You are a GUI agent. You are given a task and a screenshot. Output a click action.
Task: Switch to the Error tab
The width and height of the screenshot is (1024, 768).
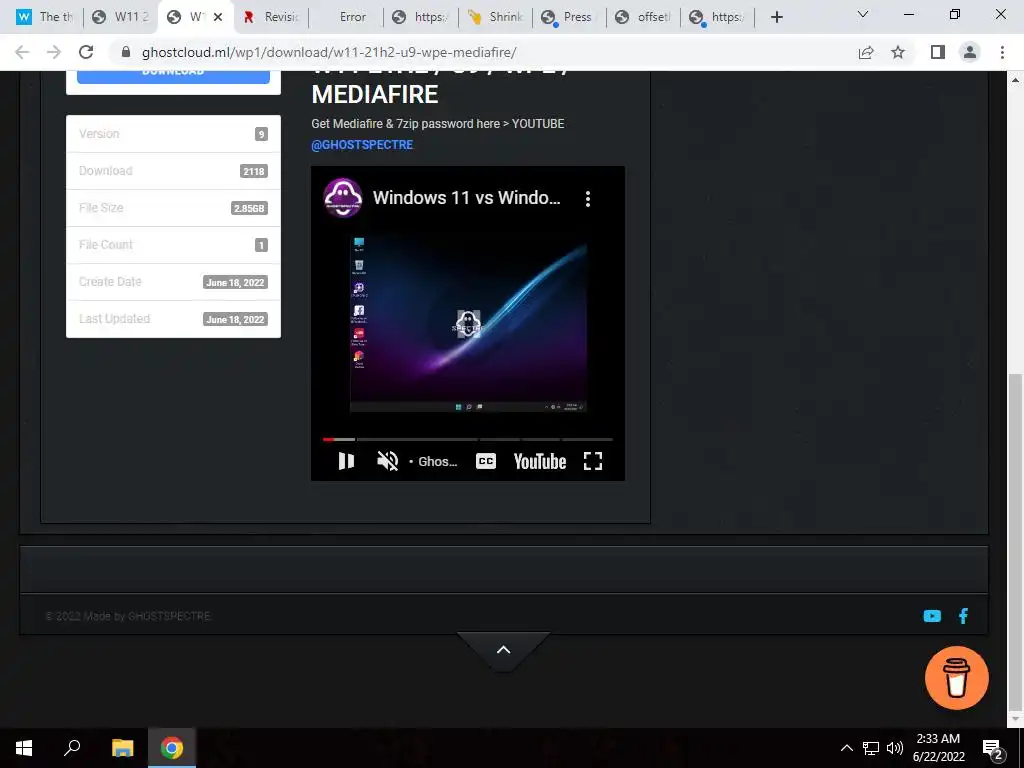[345, 17]
